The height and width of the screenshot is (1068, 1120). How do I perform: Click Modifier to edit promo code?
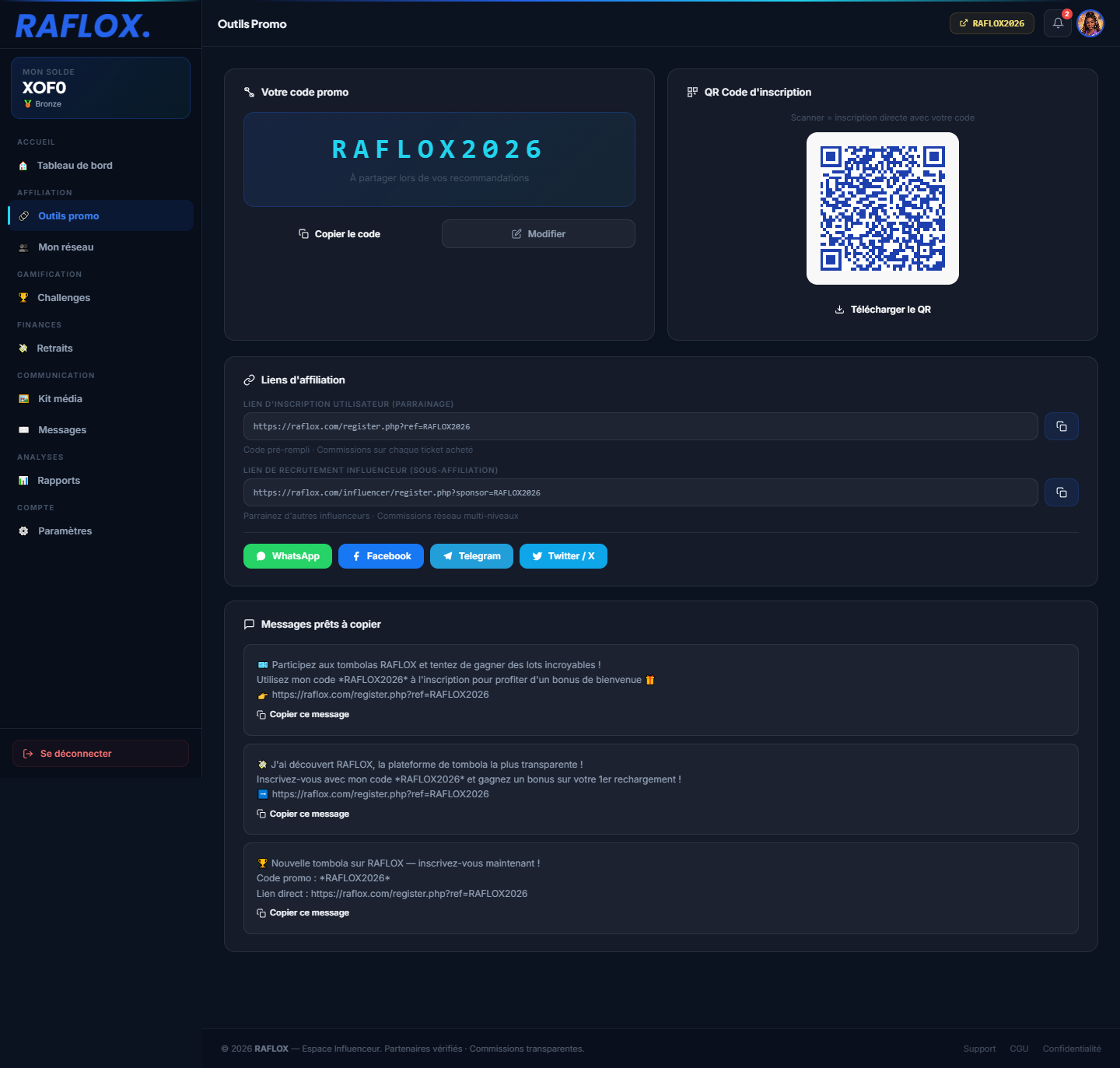[538, 234]
